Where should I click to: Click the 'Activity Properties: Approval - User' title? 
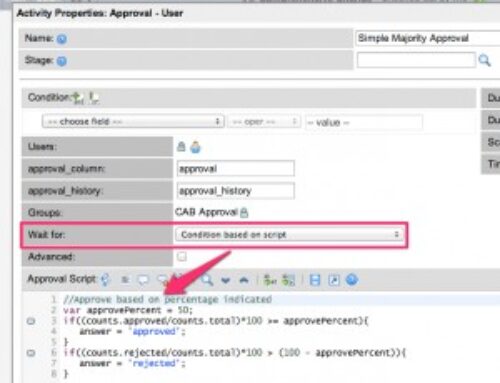(x=100, y=13)
